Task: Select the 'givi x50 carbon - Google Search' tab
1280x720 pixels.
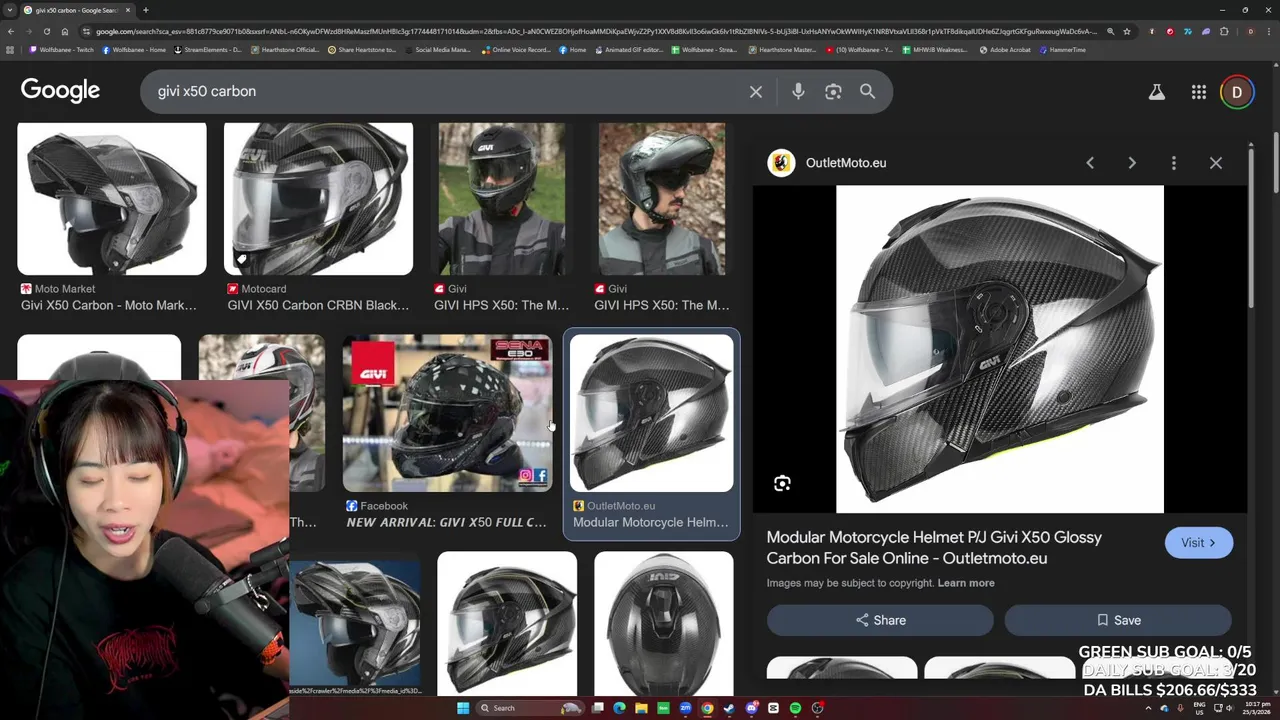Action: click(78, 10)
